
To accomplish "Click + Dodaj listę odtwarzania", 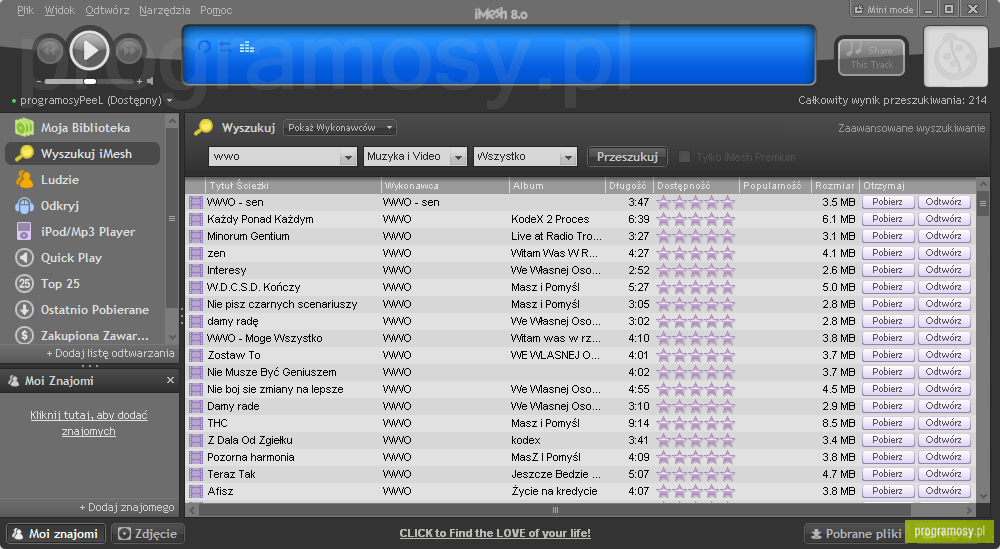I will coord(110,353).
